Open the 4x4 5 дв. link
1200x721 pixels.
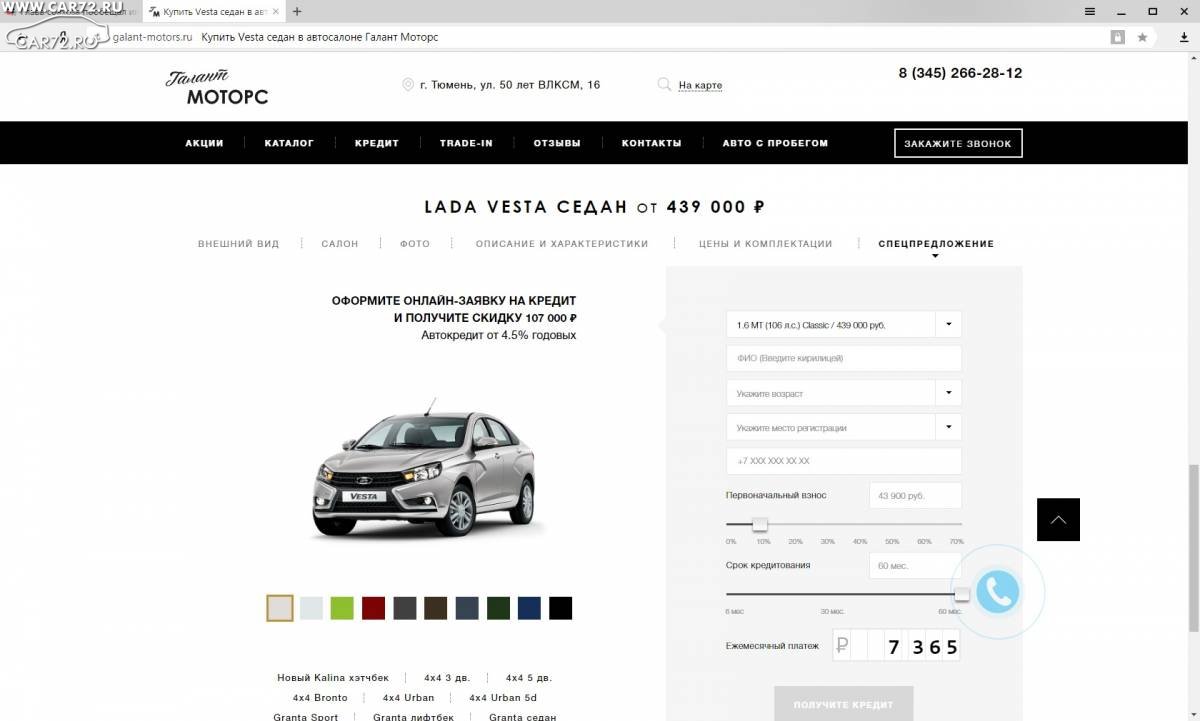(529, 678)
